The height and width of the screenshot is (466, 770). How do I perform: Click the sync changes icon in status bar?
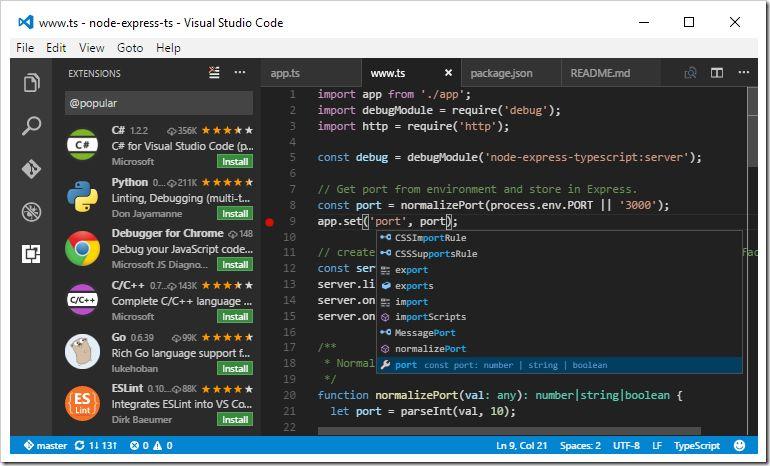(x=80, y=446)
